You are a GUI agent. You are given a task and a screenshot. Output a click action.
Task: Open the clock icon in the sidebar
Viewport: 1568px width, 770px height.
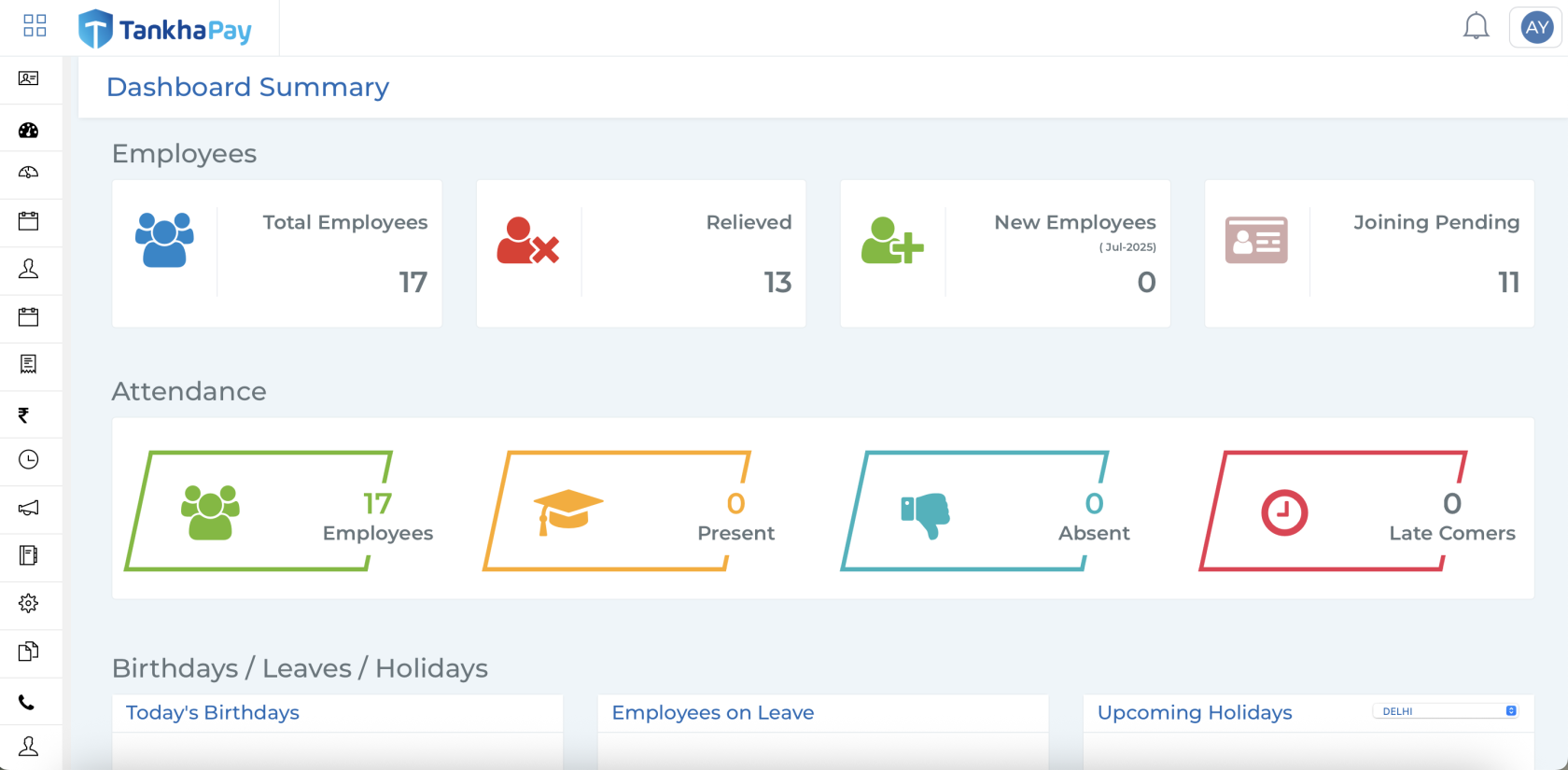click(29, 459)
